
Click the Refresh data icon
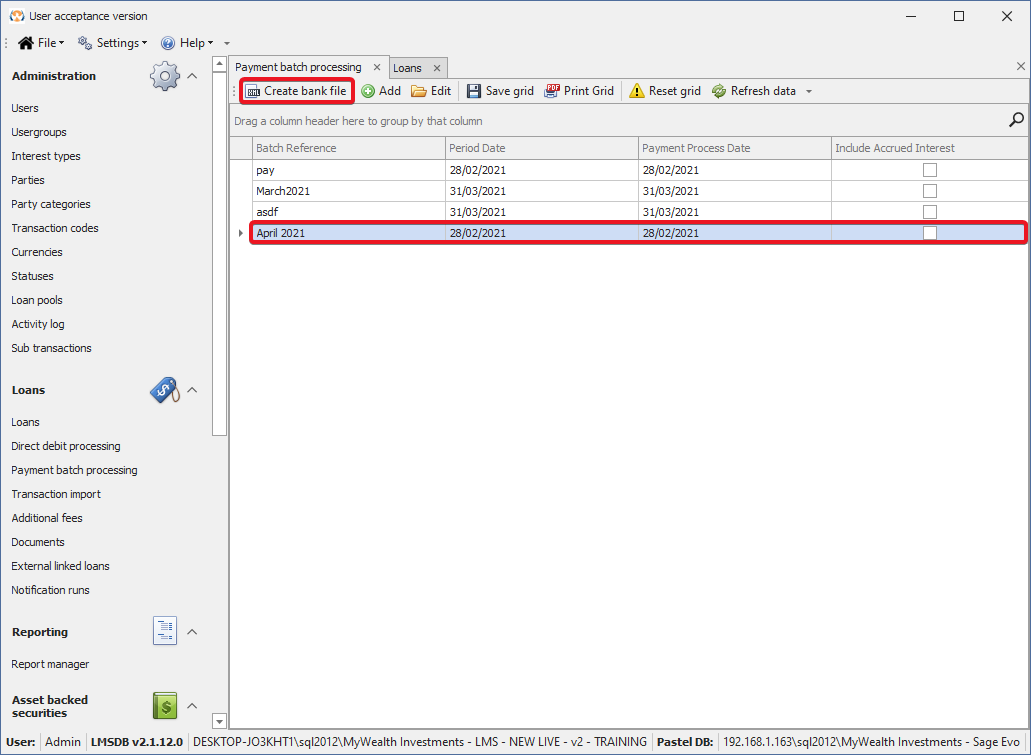pyautogui.click(x=719, y=91)
